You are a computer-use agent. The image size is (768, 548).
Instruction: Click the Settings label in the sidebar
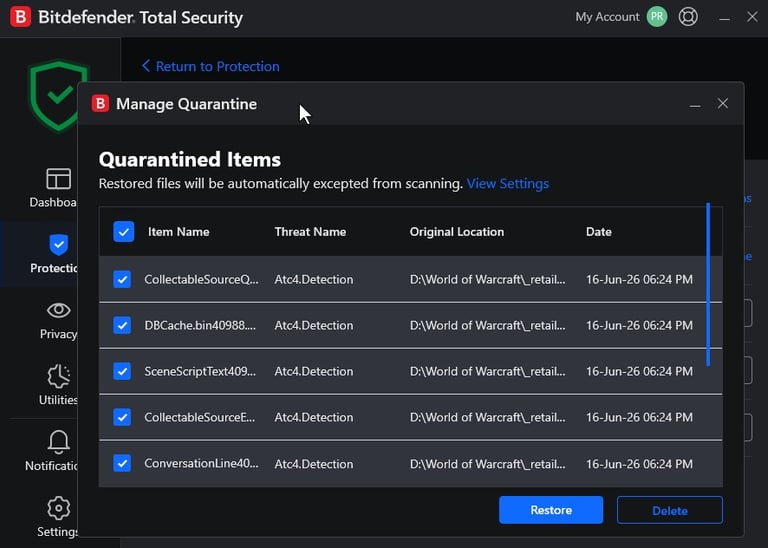[57, 531]
